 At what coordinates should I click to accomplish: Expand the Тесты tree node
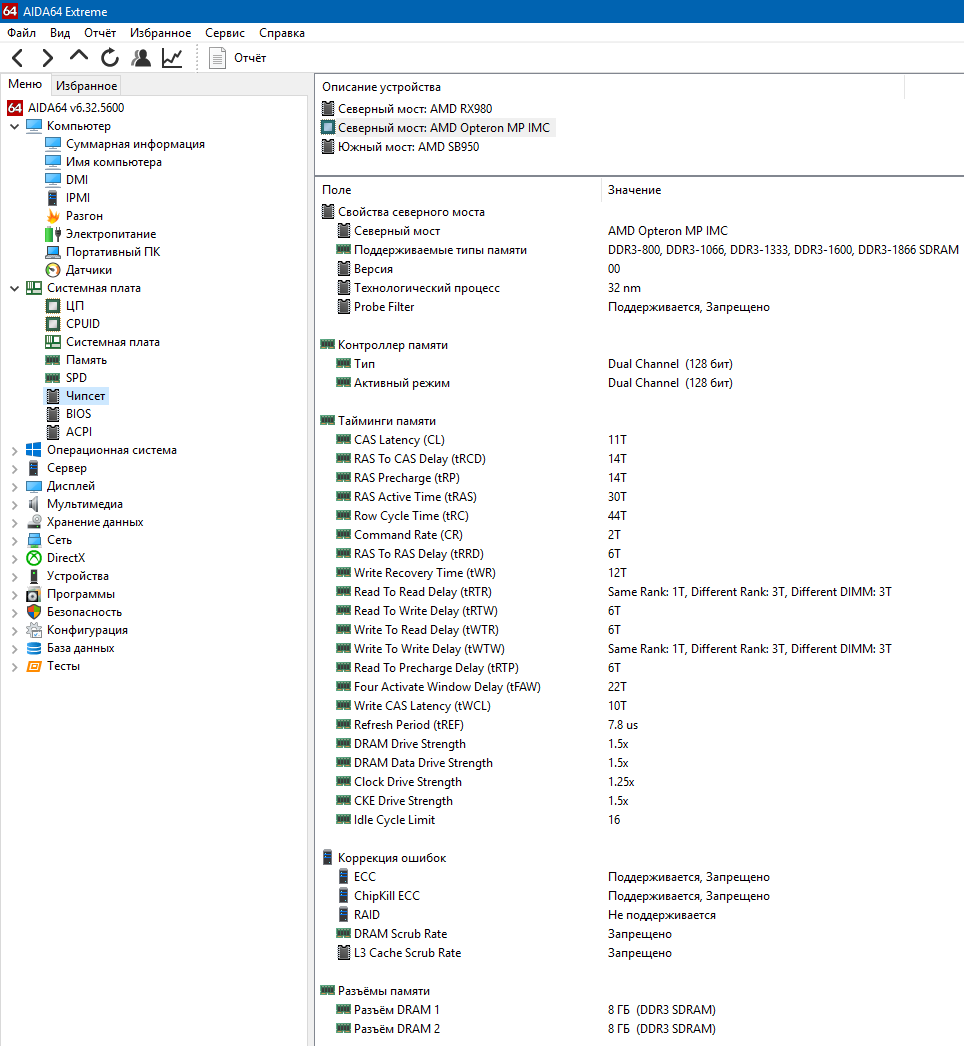click(15, 666)
